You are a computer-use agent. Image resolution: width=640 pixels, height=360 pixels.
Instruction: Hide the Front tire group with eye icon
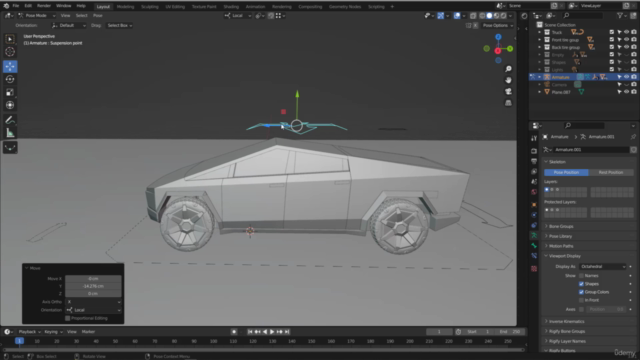click(627, 40)
